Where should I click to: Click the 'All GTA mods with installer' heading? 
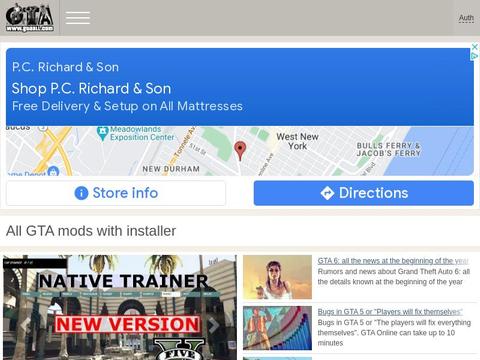(91, 231)
